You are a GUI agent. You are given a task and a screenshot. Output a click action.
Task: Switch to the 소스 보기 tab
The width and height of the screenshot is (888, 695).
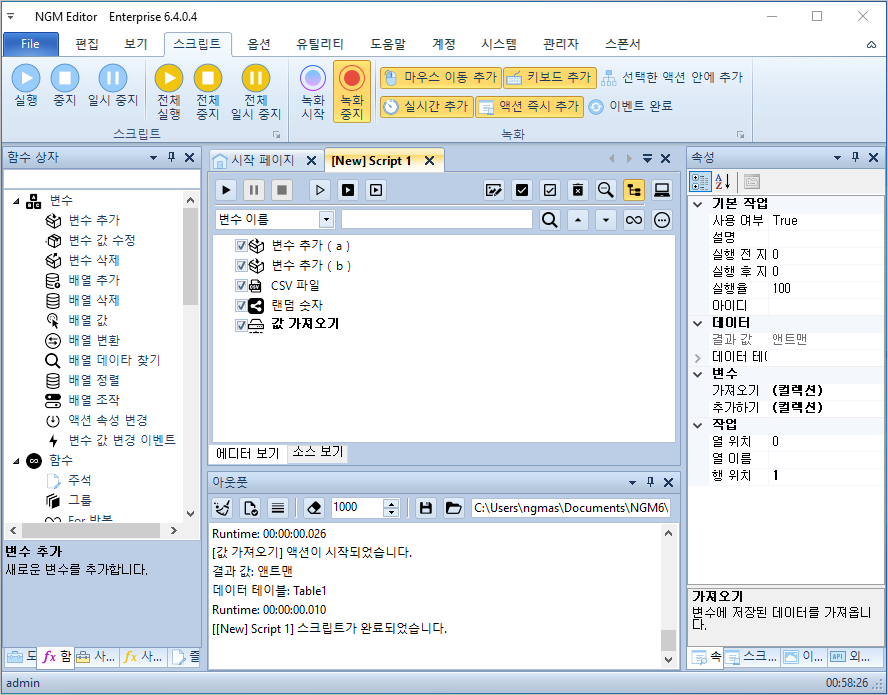click(318, 451)
